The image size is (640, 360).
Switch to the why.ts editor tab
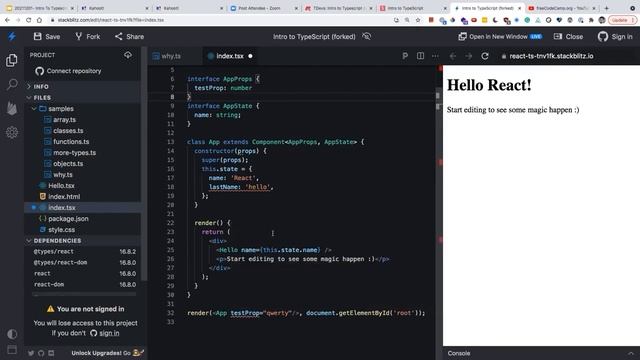(x=167, y=56)
